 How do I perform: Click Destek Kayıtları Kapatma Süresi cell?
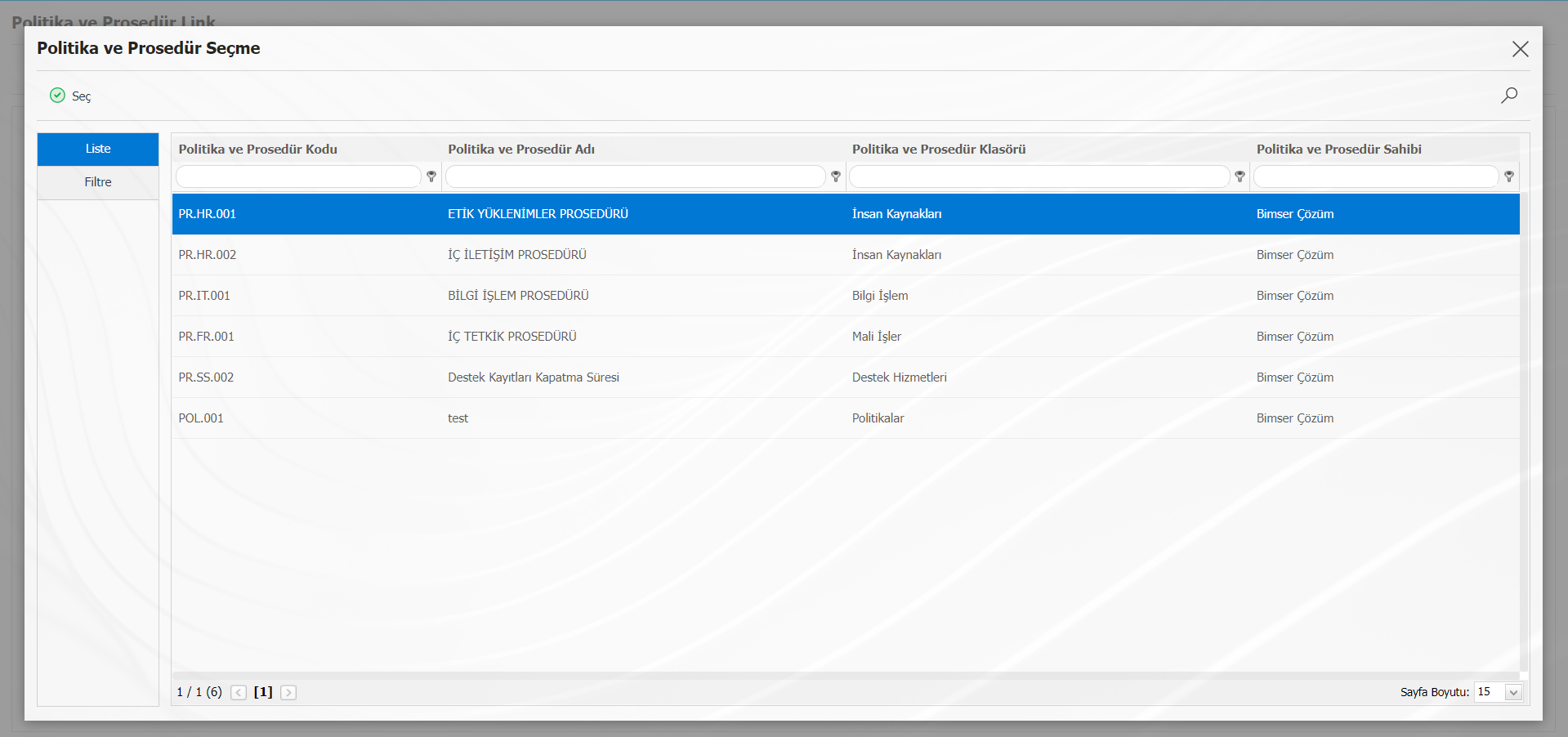[534, 377]
